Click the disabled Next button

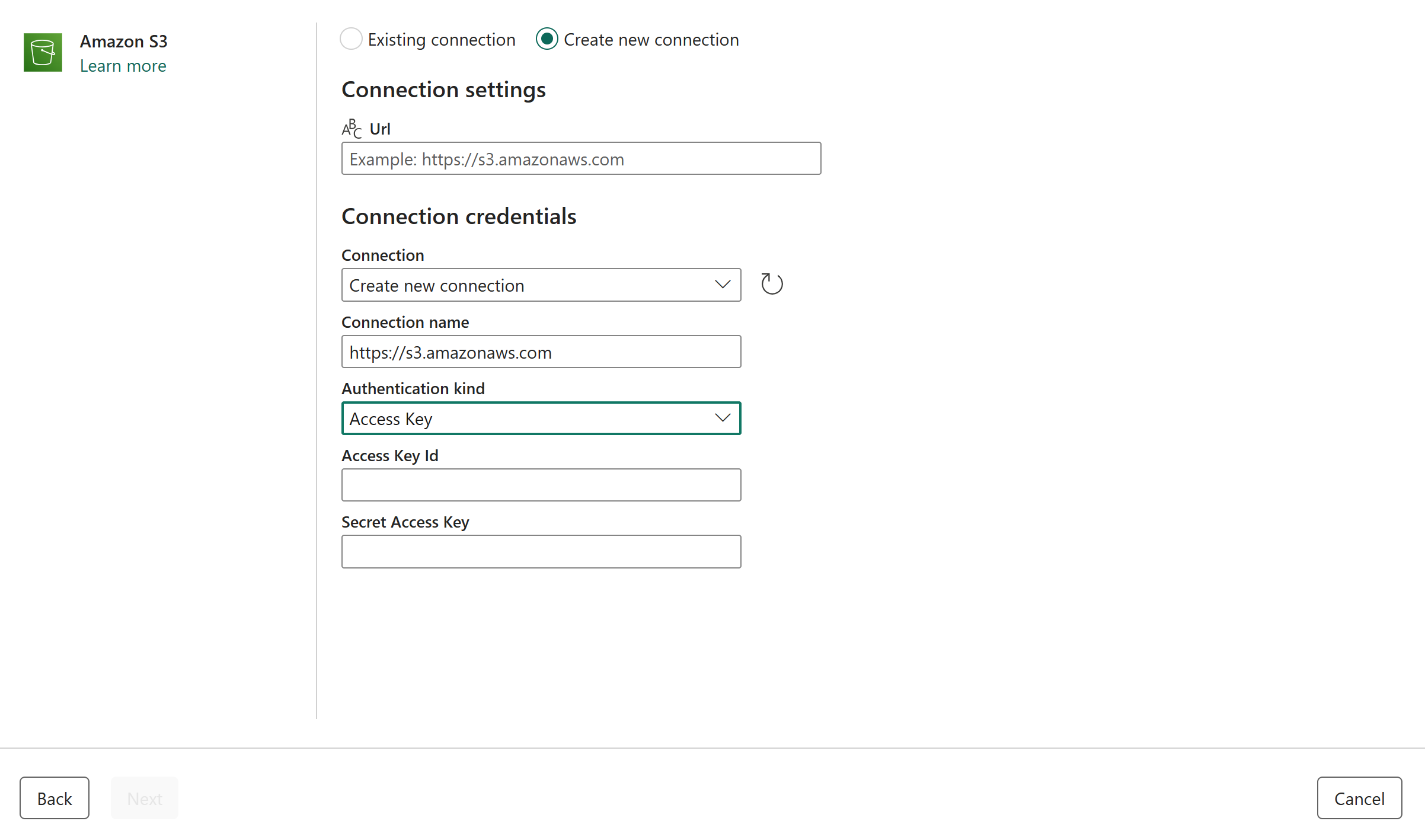[145, 798]
